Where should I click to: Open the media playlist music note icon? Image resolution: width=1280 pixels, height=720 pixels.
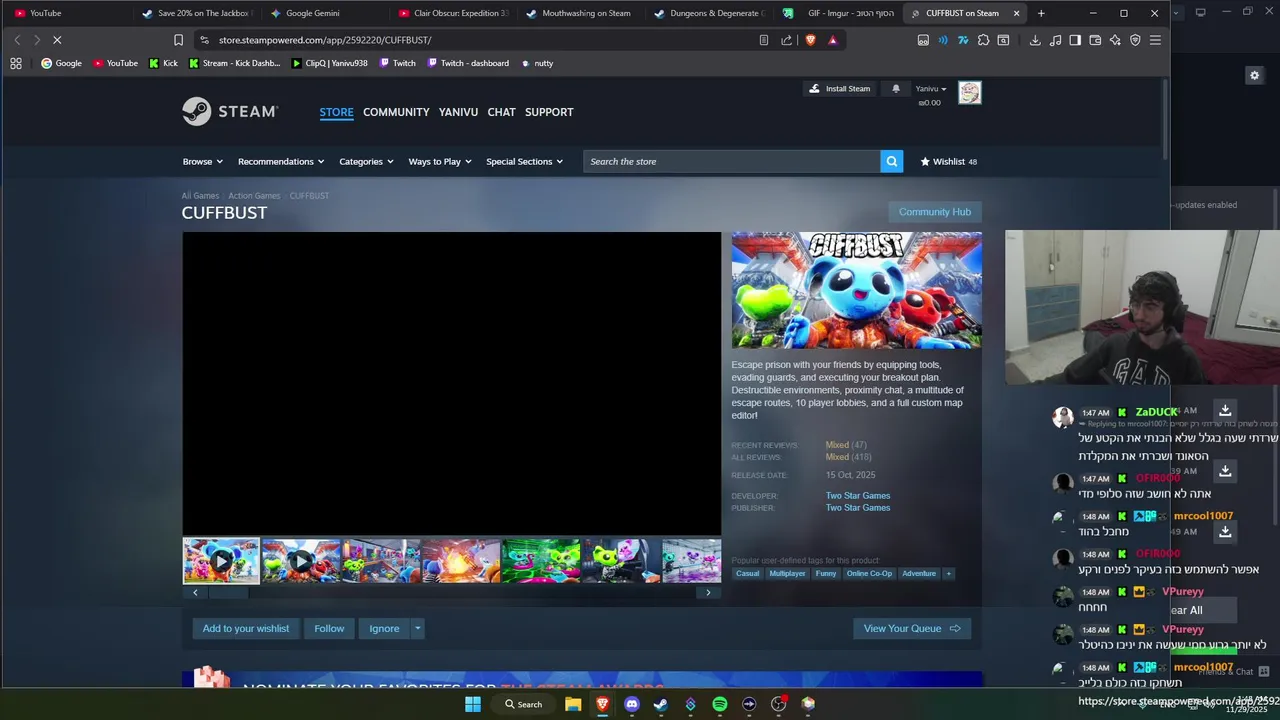click(x=1055, y=40)
